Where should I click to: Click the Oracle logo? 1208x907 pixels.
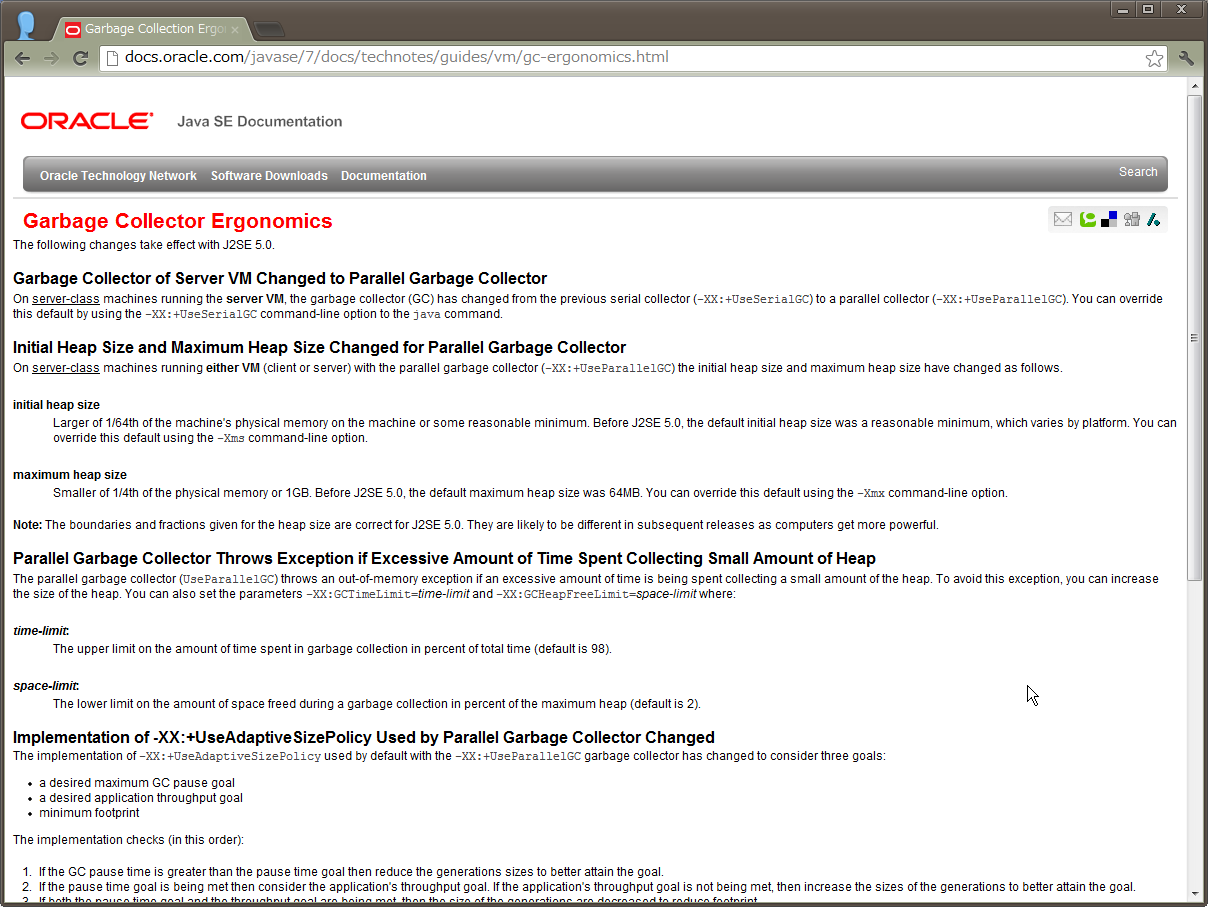tap(87, 121)
